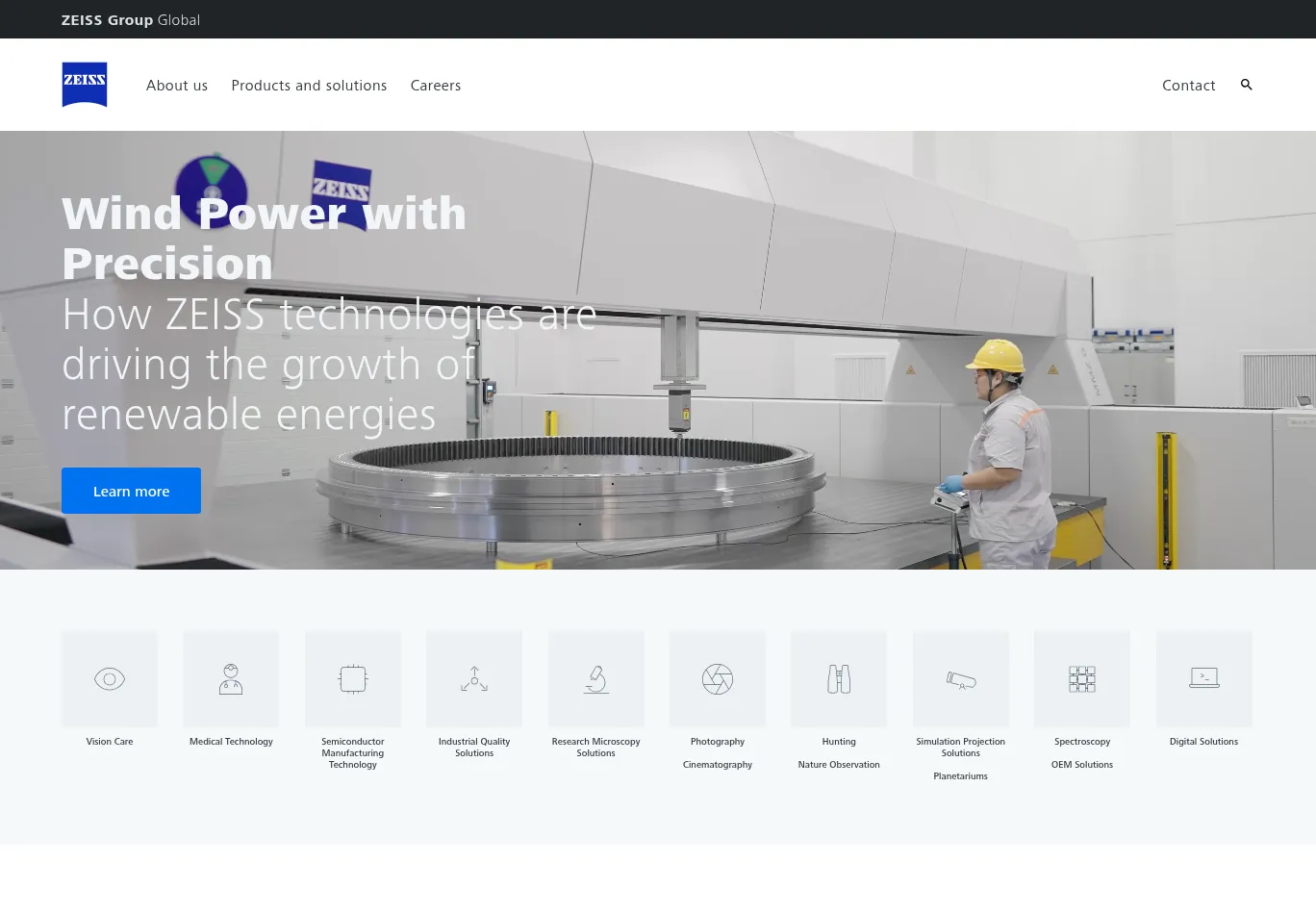Select the Vision Care eye icon
The width and height of the screenshot is (1316, 914).
(110, 679)
